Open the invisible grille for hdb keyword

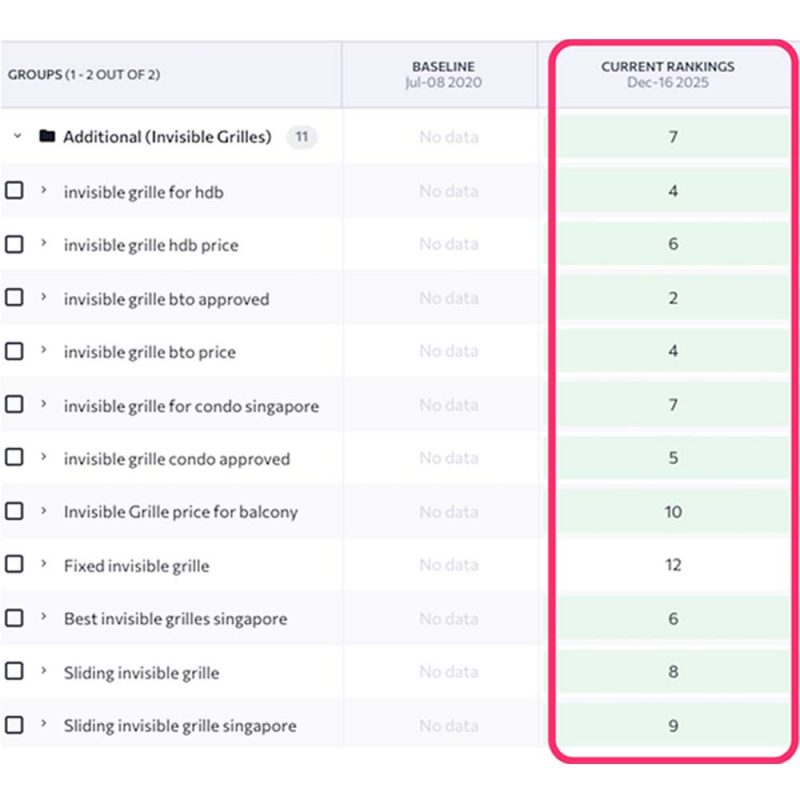coord(143,192)
